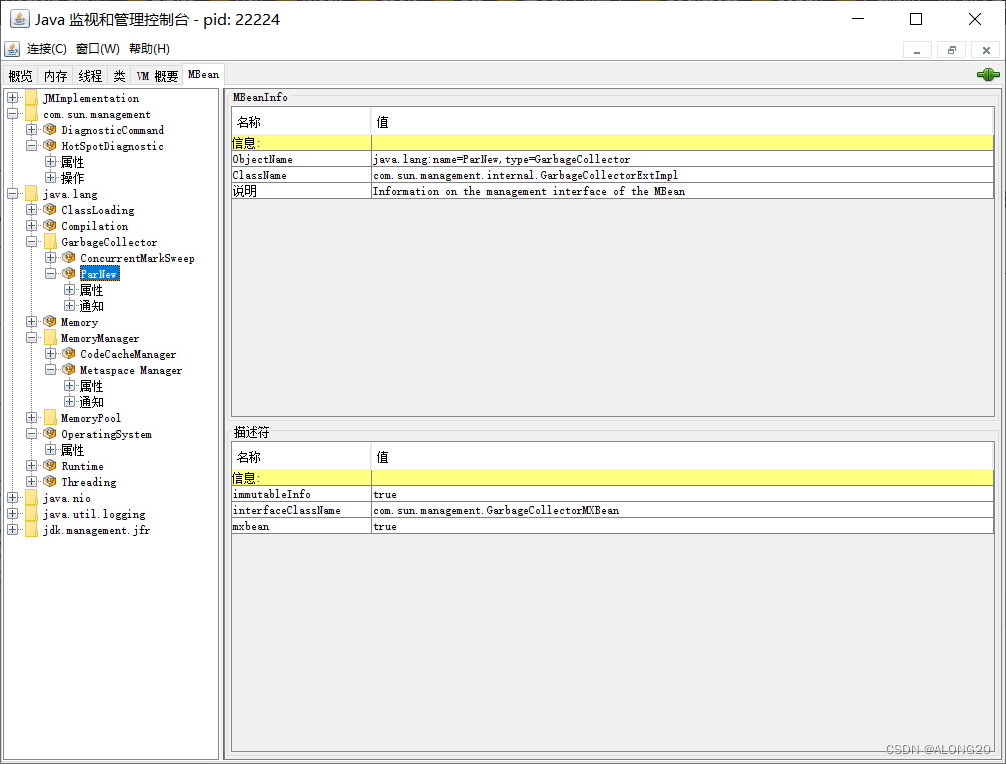
Task: Click the MemoryManager folder icon
Action: click(x=50, y=338)
